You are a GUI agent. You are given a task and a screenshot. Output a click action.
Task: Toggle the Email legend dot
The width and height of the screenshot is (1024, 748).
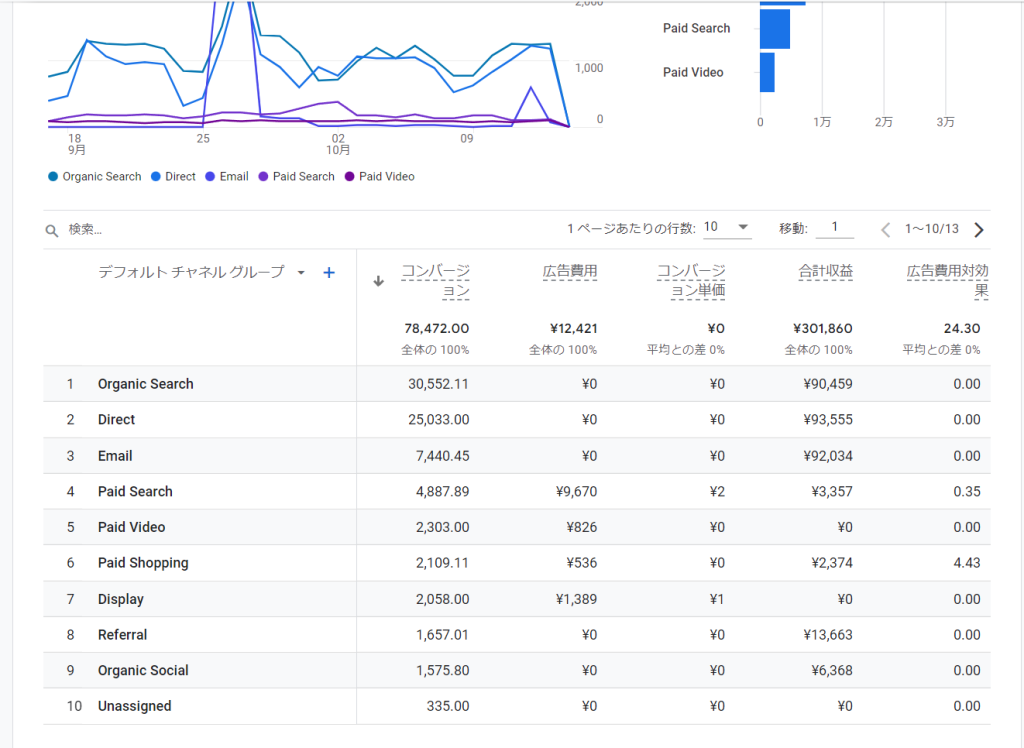[210, 176]
